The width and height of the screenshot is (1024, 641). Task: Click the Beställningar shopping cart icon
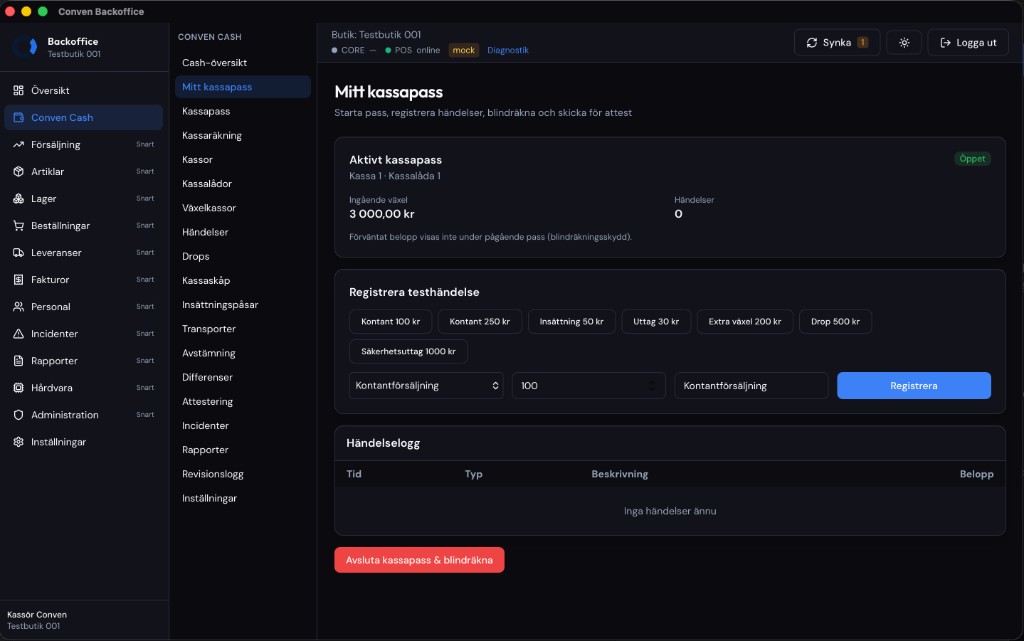pyautogui.click(x=18, y=226)
